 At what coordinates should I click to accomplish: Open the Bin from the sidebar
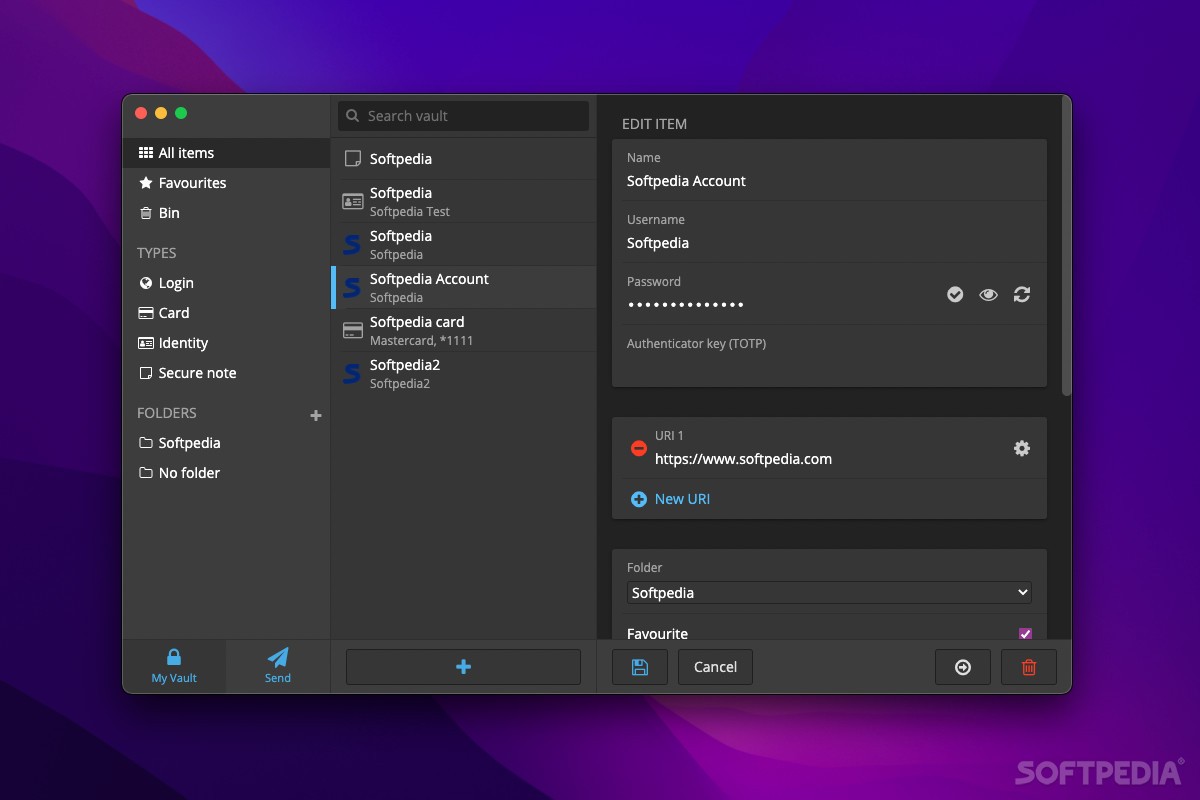[x=167, y=213]
